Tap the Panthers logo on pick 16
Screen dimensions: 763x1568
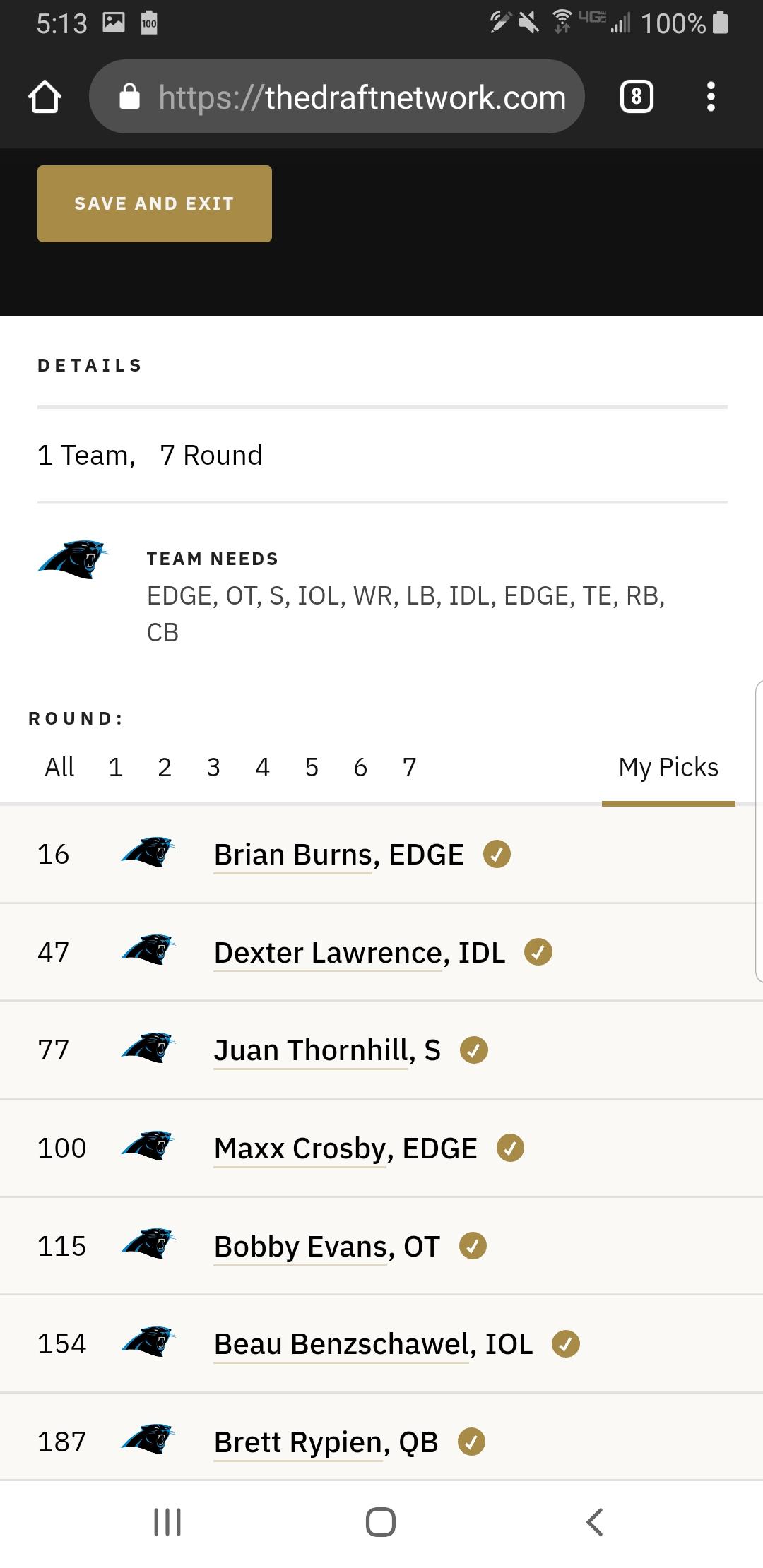148,853
